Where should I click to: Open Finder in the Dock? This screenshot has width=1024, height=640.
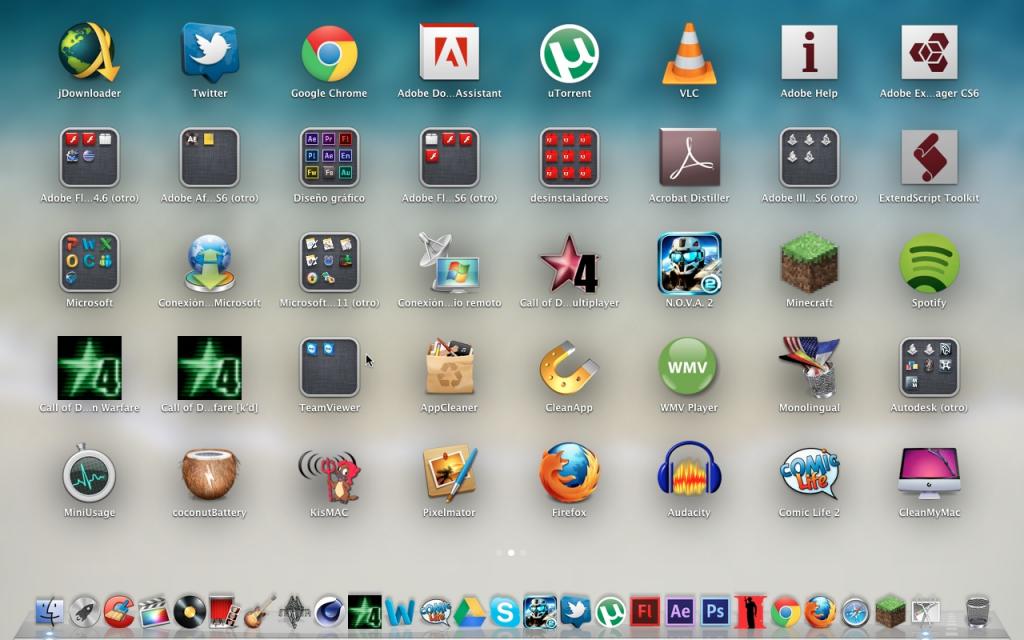(x=49, y=613)
